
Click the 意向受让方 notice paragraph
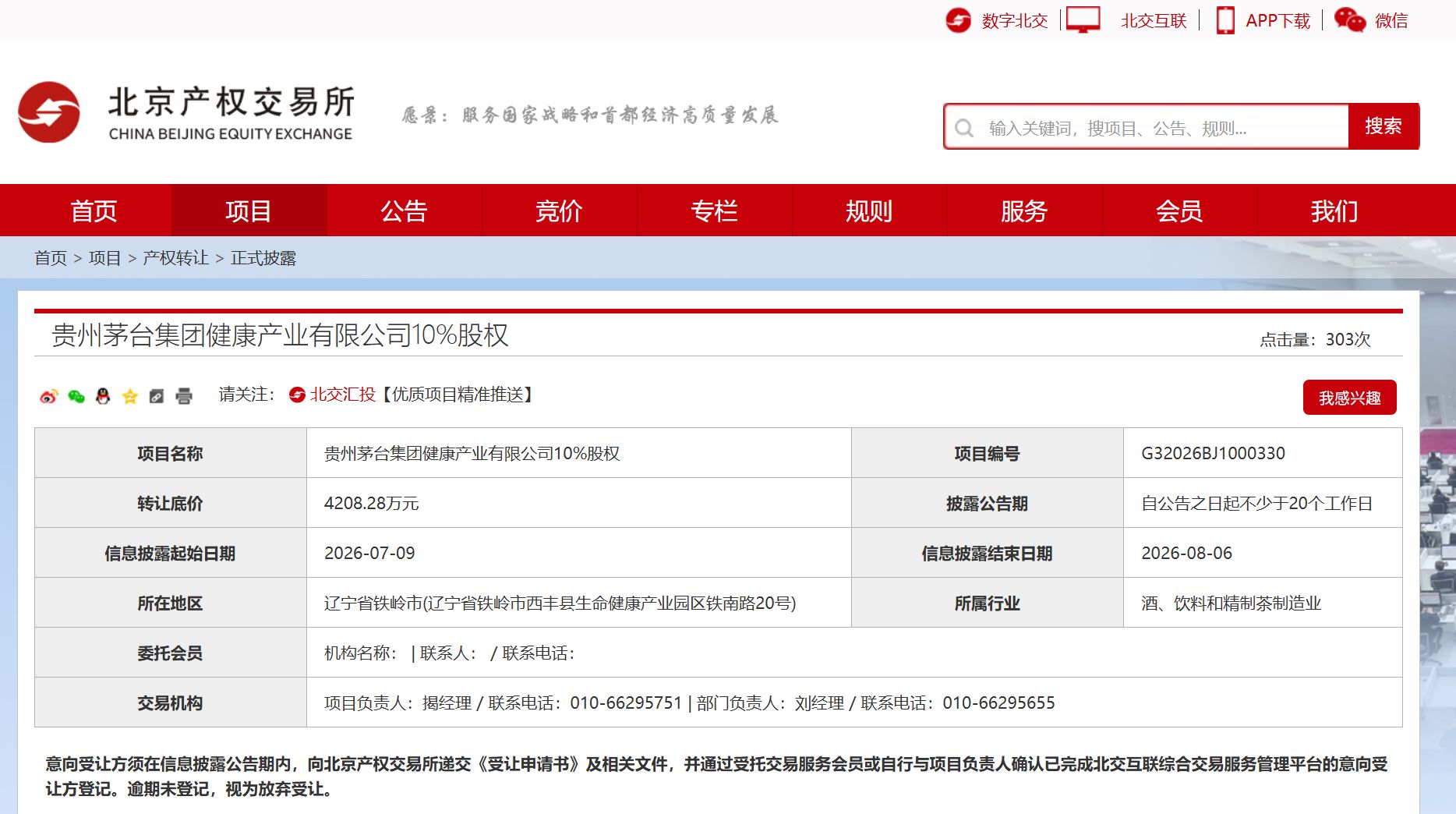717,776
